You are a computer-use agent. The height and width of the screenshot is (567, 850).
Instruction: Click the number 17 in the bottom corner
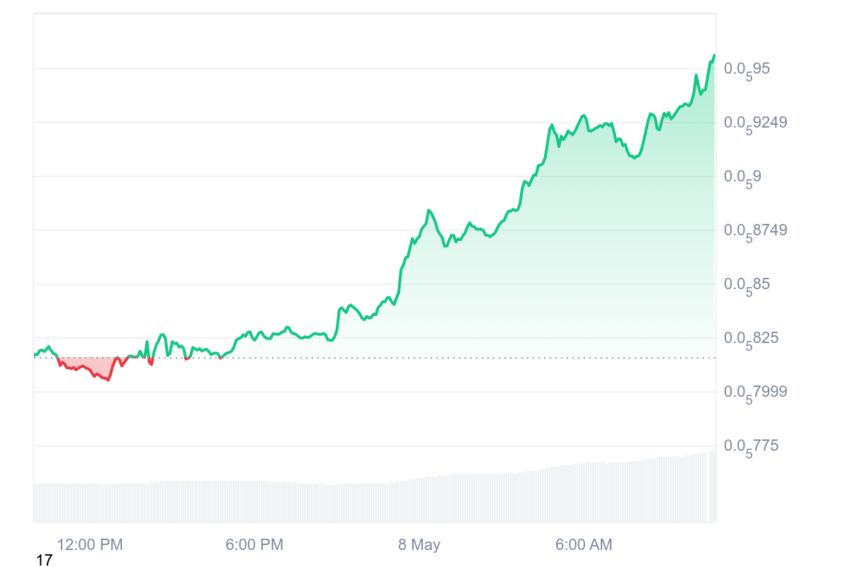44,560
